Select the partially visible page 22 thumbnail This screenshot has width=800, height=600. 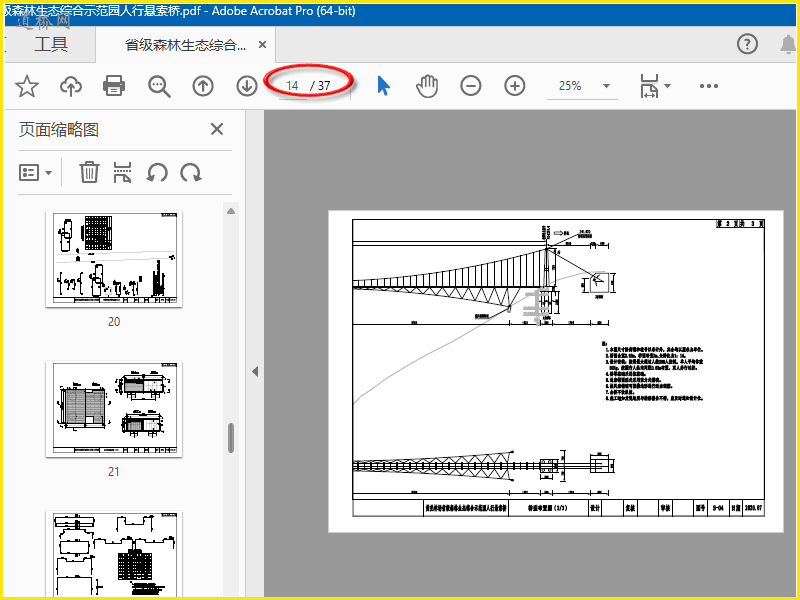[x=114, y=554]
